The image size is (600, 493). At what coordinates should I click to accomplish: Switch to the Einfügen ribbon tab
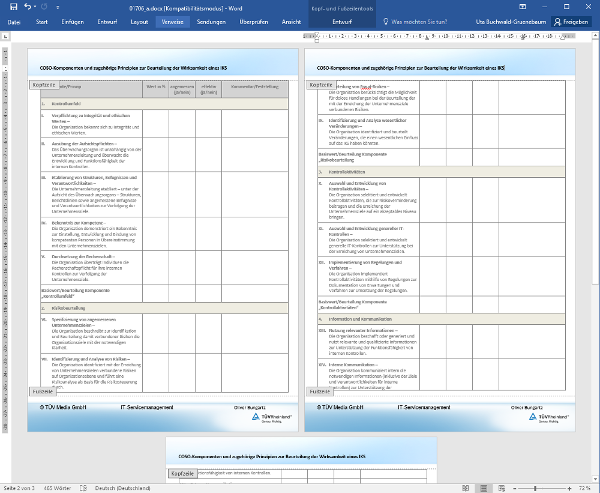tap(73, 20)
